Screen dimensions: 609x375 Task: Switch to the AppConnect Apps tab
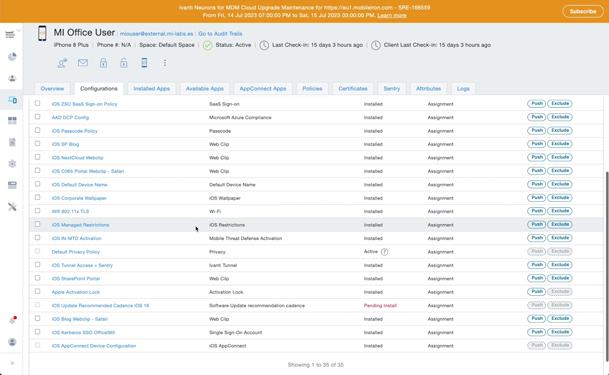[263, 89]
